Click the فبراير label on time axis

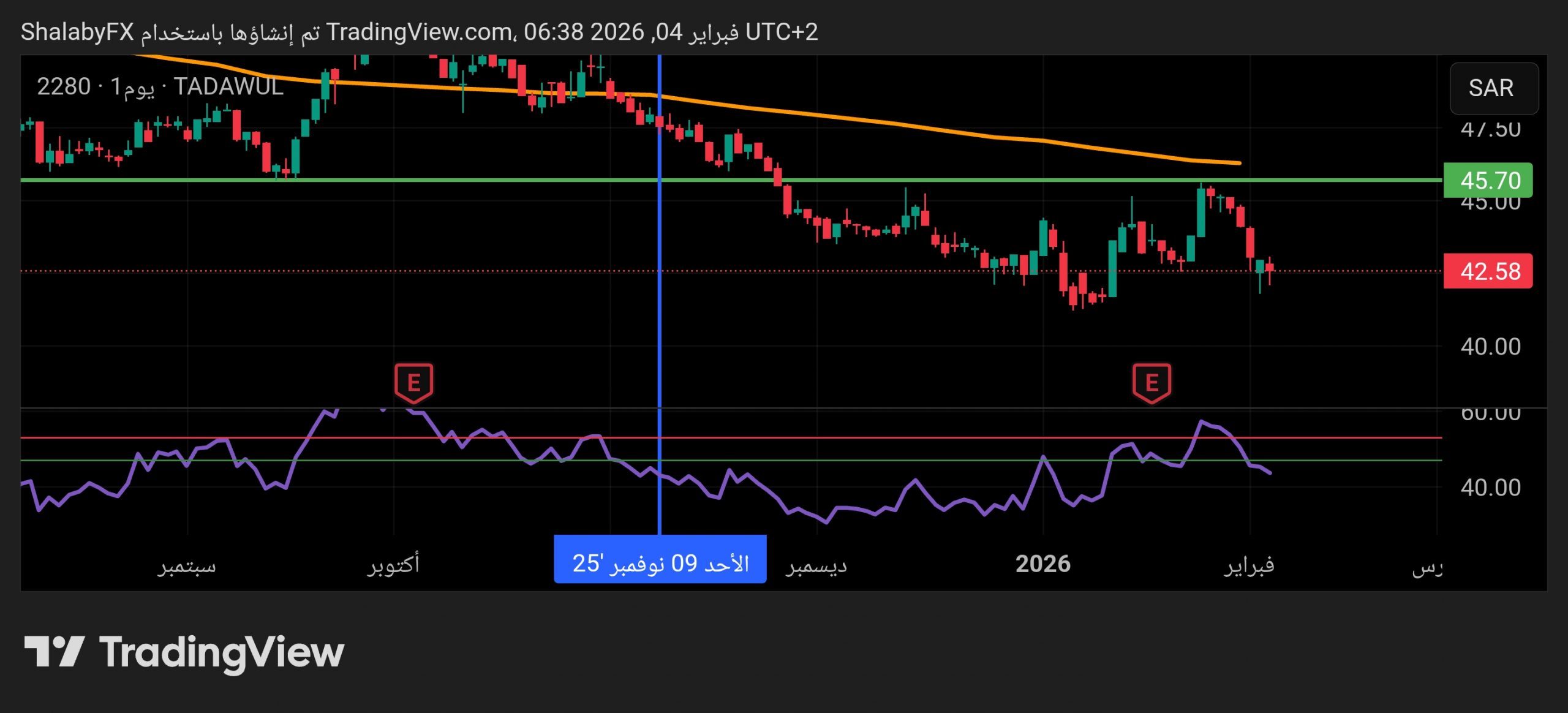click(1249, 564)
